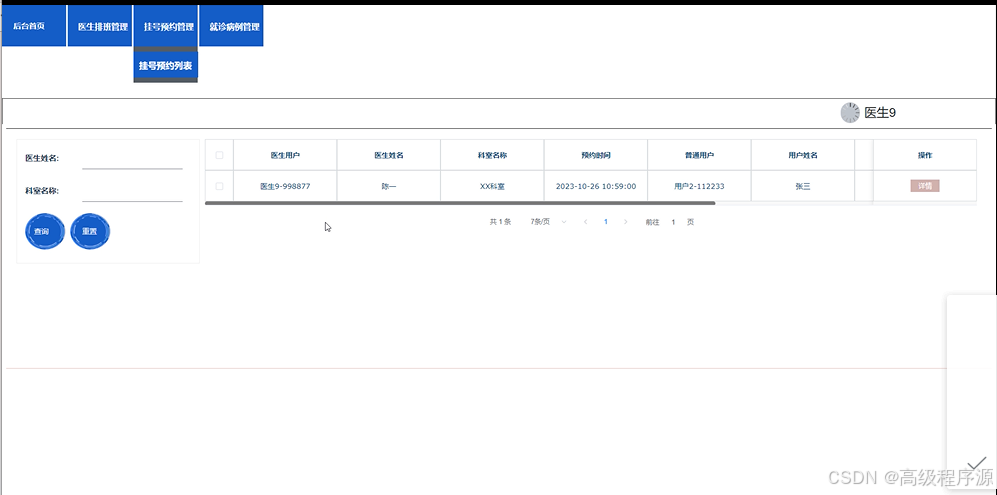Open the 7条/页 page size dropdown
This screenshot has height=495, width=997.
(x=548, y=222)
